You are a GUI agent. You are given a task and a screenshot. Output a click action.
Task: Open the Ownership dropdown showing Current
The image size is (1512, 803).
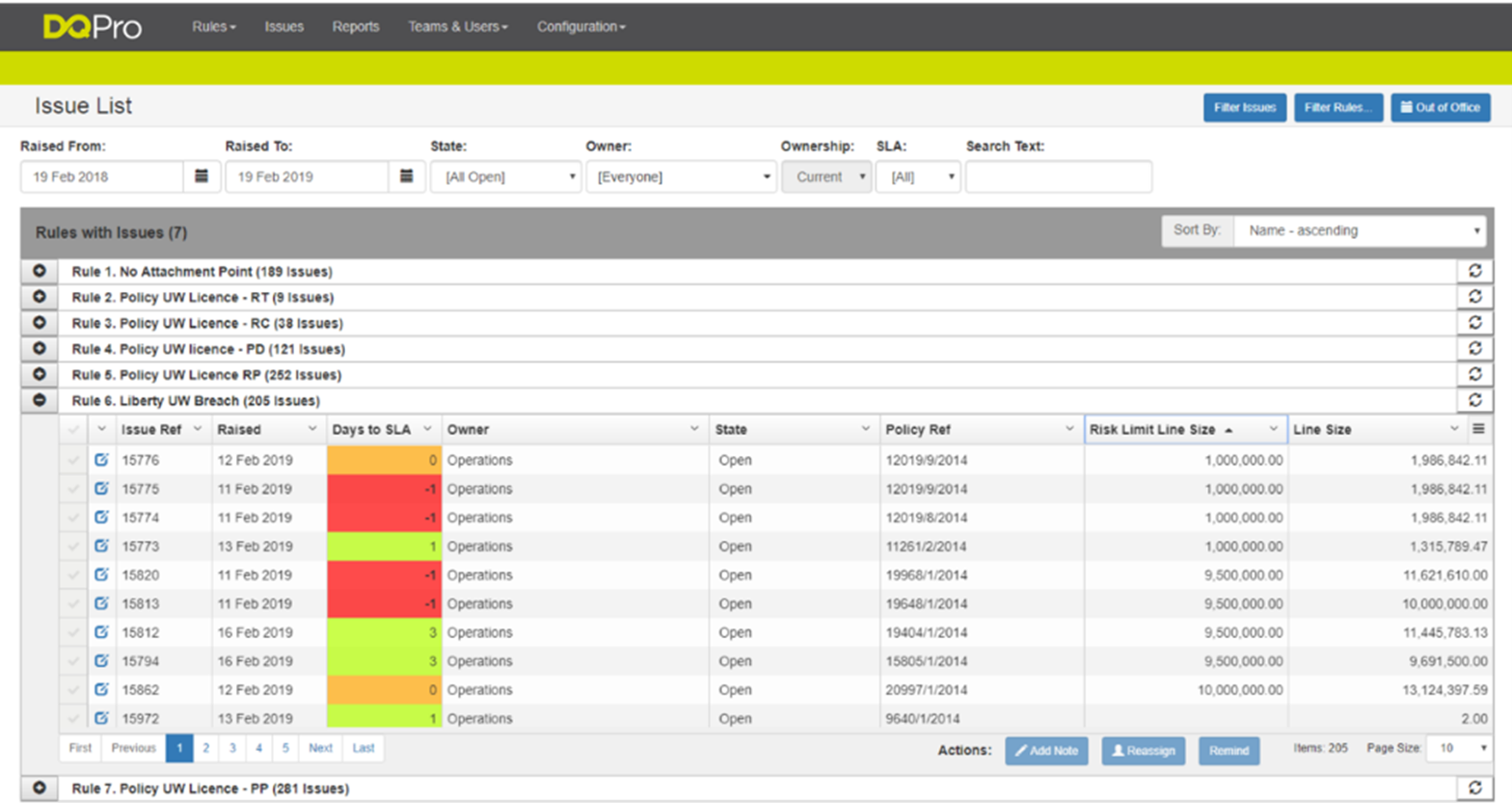[x=826, y=176]
